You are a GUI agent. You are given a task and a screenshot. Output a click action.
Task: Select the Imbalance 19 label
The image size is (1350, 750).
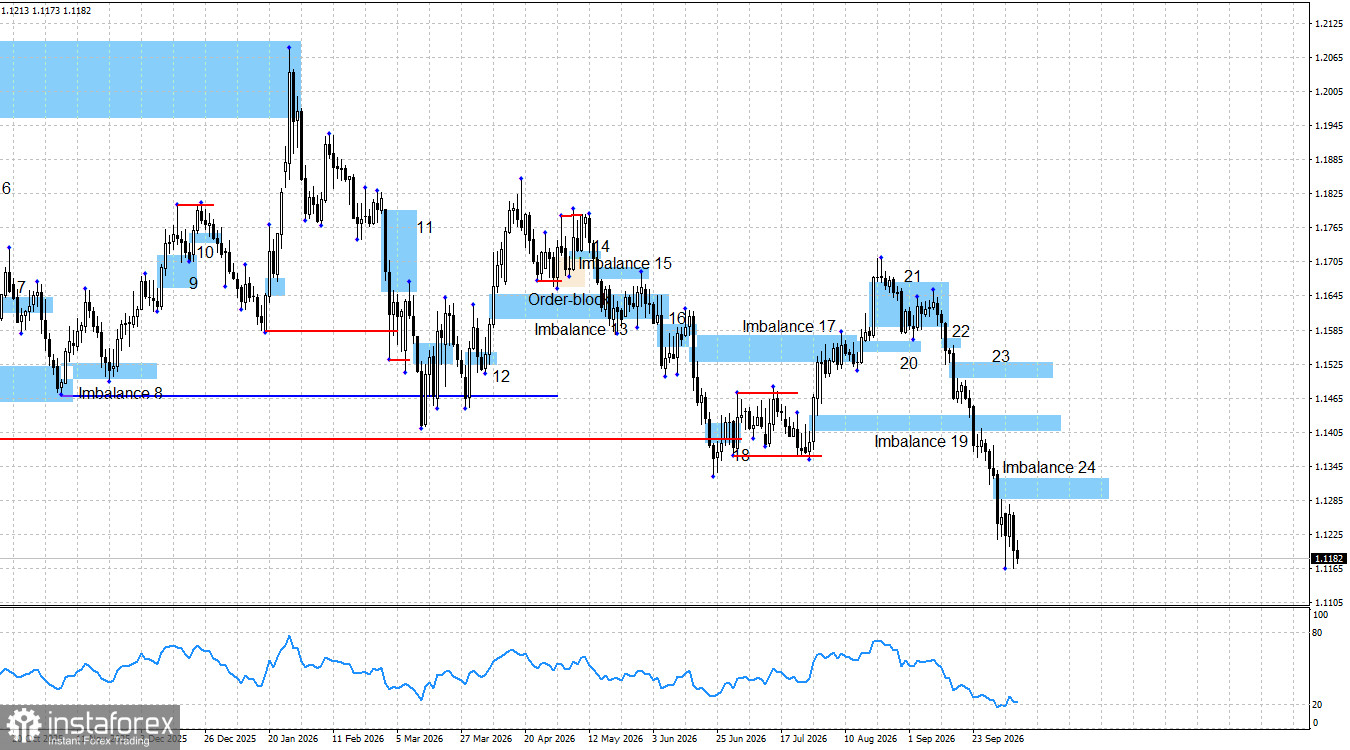pos(921,441)
